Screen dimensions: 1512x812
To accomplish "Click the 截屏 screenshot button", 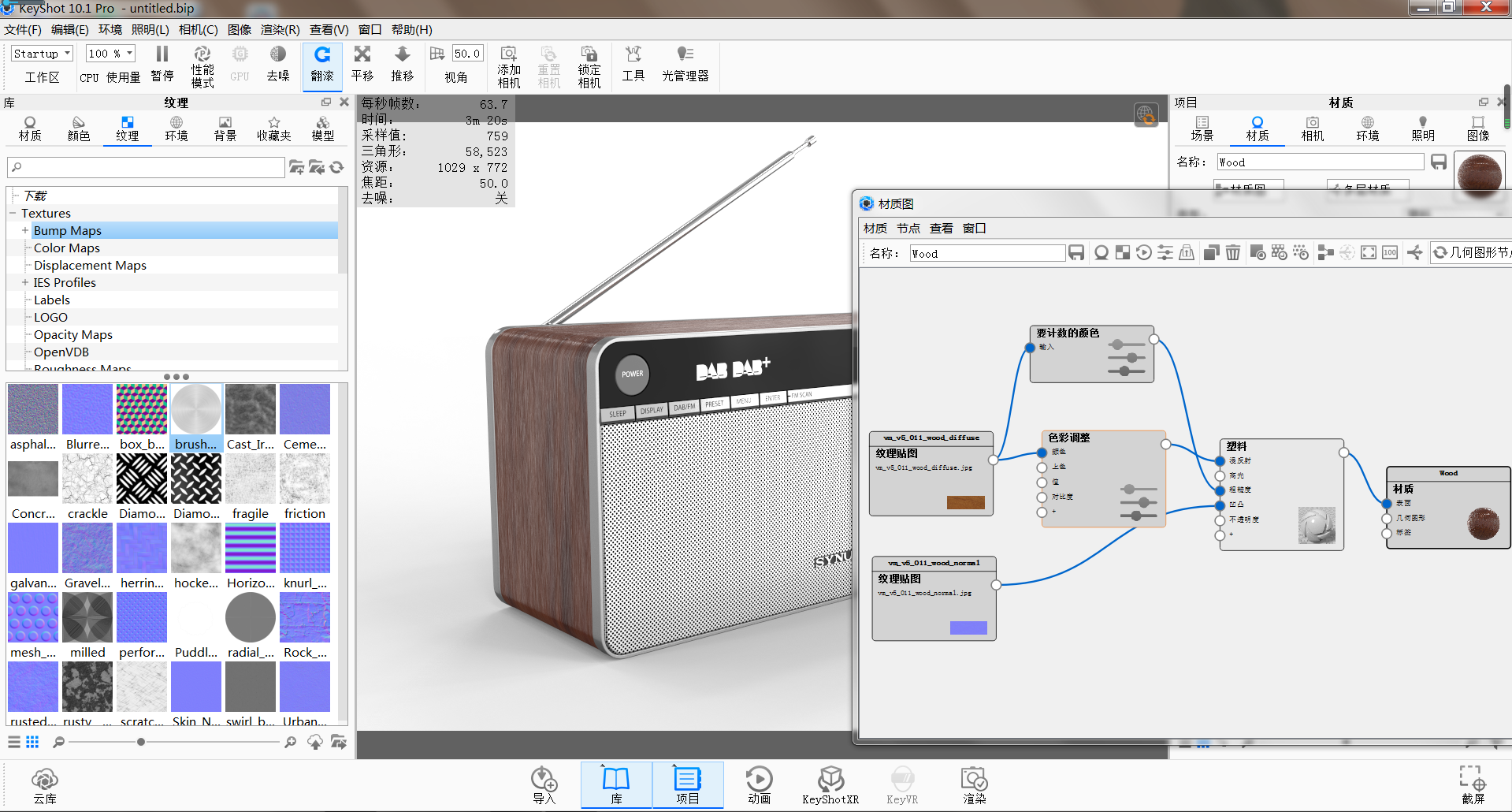I will pos(1473,786).
